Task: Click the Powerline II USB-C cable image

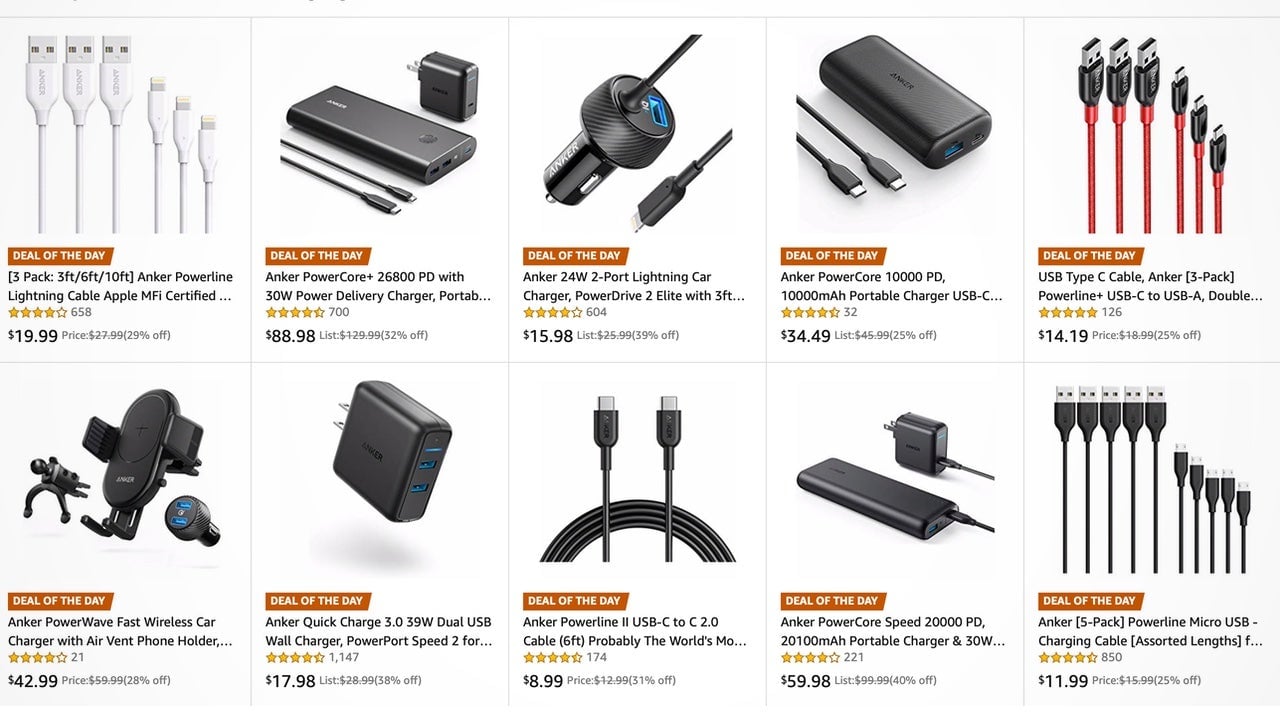Action: pos(637,480)
